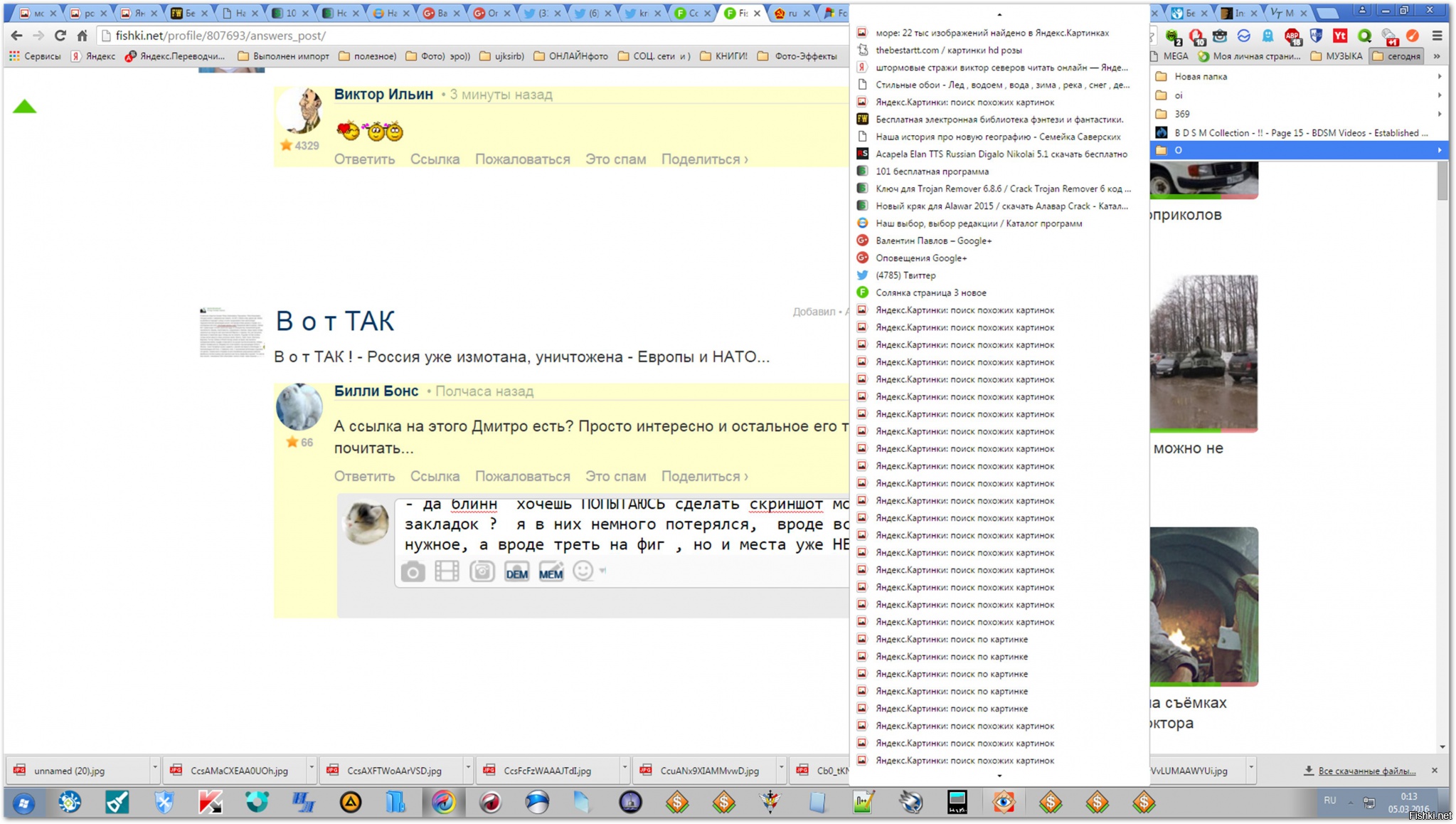Click the camera photo icon in comment box

pos(413,571)
